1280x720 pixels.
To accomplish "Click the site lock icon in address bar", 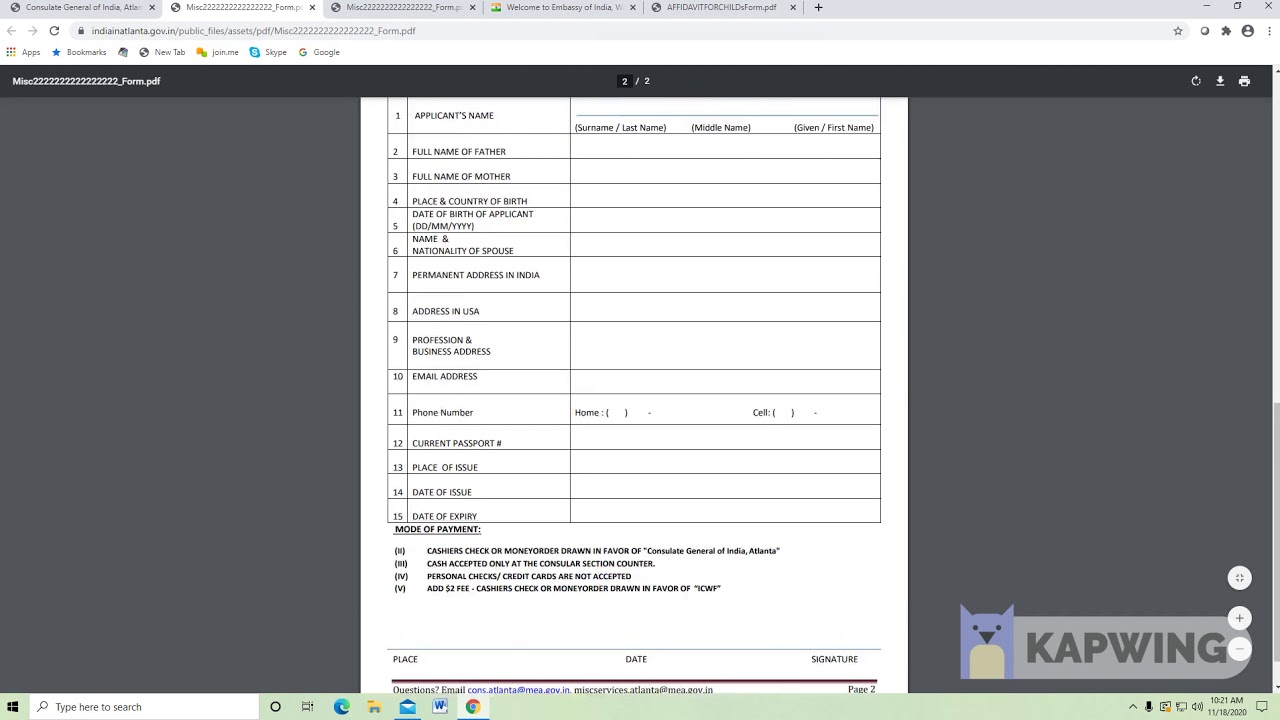I will 80,31.
